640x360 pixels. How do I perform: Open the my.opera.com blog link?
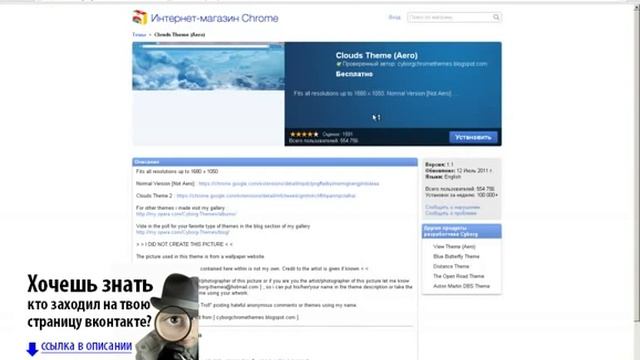click(182, 232)
